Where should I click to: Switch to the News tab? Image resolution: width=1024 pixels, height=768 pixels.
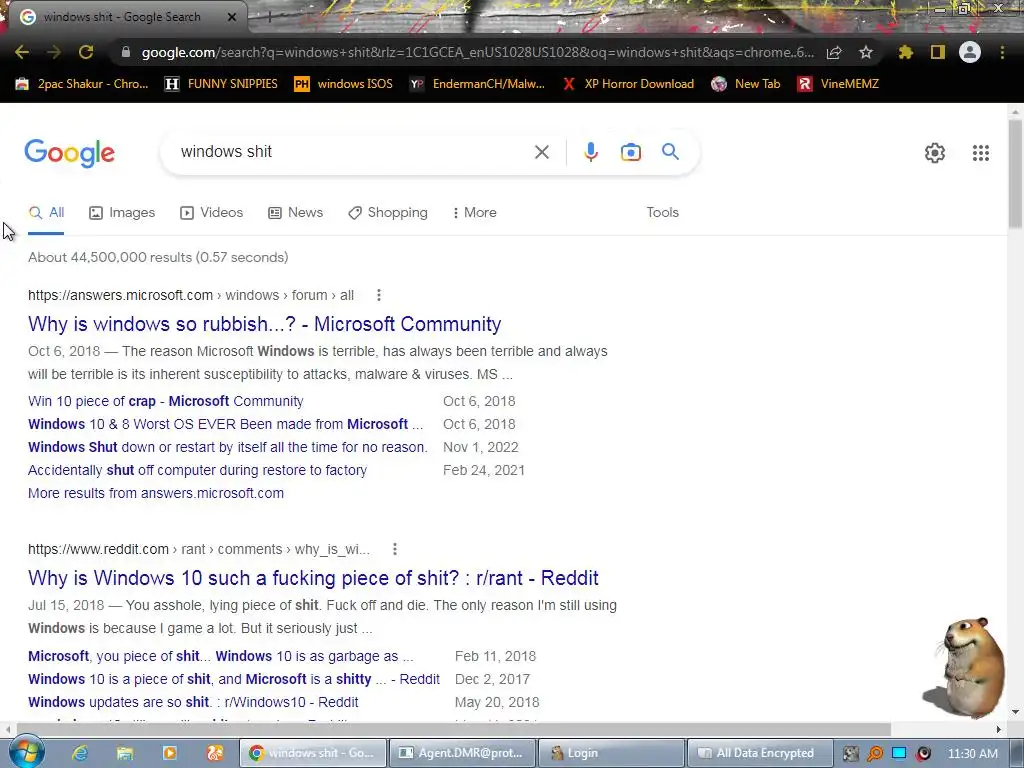point(296,213)
